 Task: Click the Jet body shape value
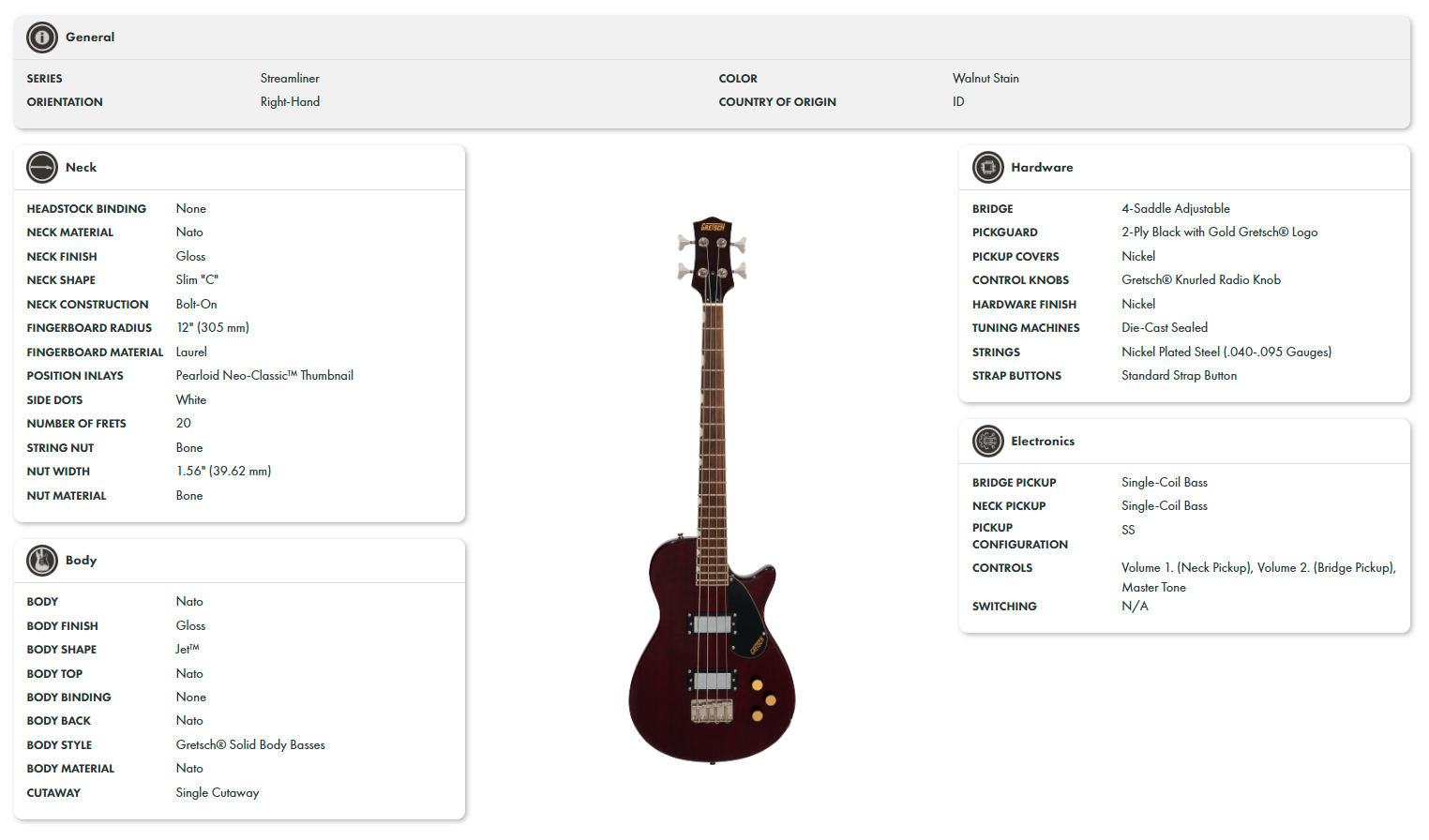coord(188,650)
